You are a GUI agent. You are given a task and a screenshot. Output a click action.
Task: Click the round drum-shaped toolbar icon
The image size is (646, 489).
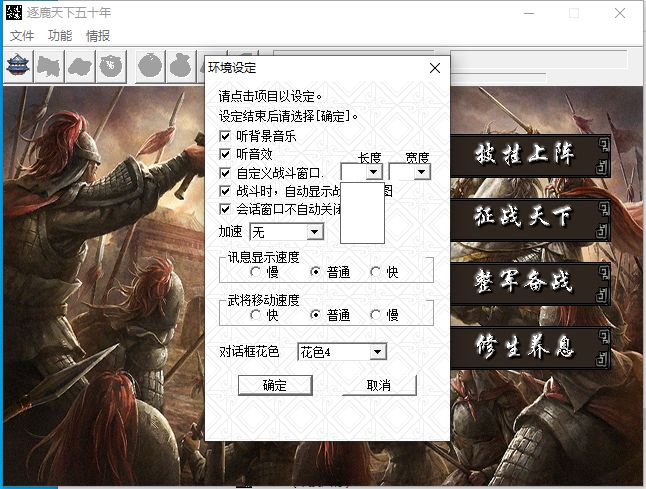click(111, 66)
